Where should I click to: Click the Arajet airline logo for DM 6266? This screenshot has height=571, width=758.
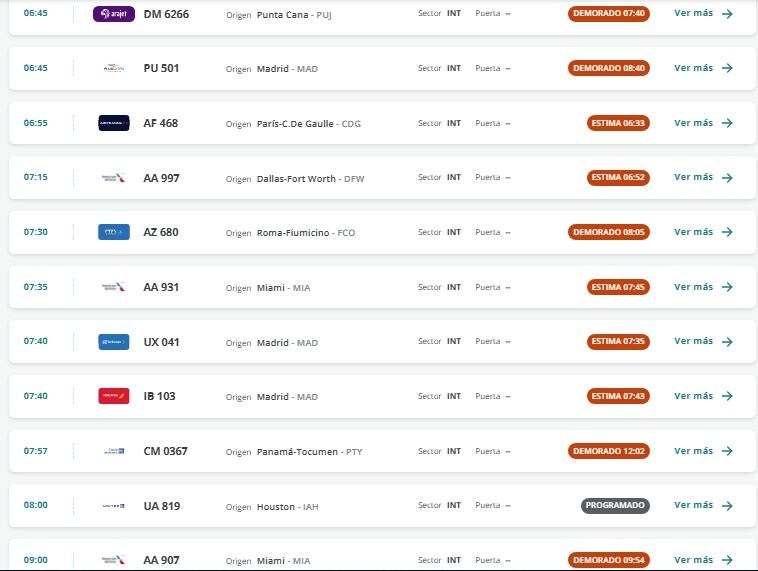pos(114,14)
